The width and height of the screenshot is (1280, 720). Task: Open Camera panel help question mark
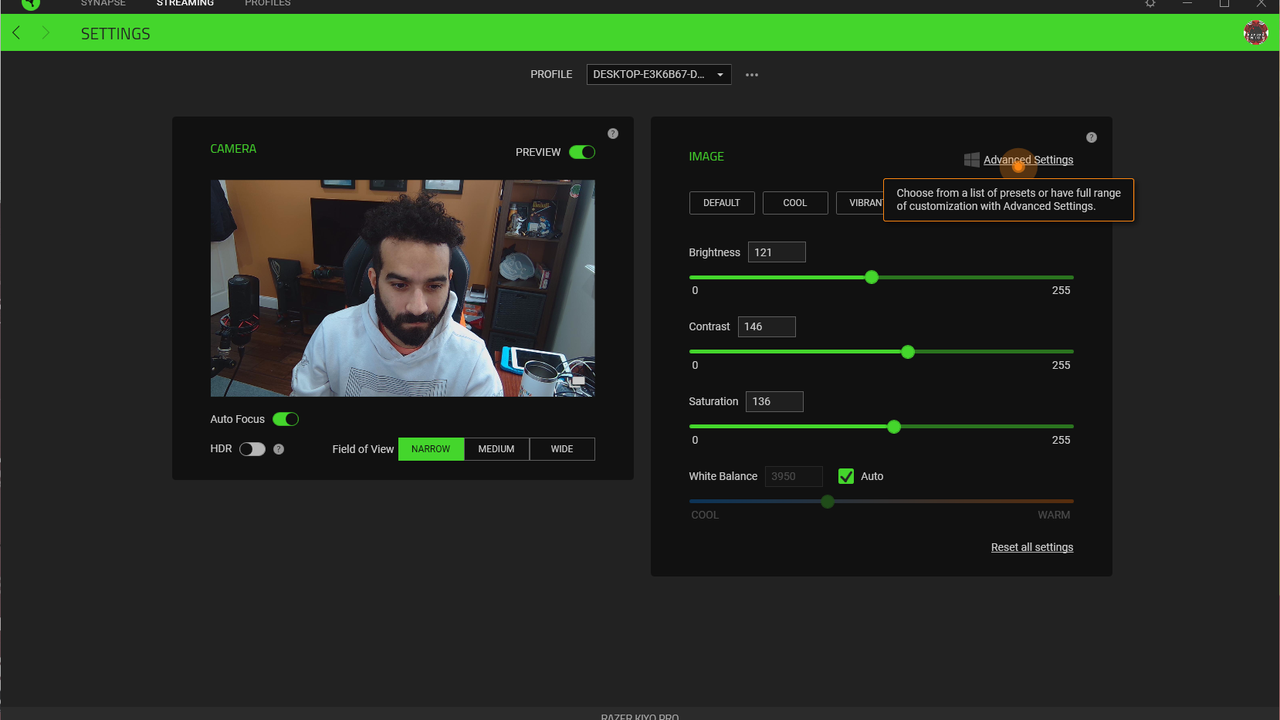tap(613, 134)
